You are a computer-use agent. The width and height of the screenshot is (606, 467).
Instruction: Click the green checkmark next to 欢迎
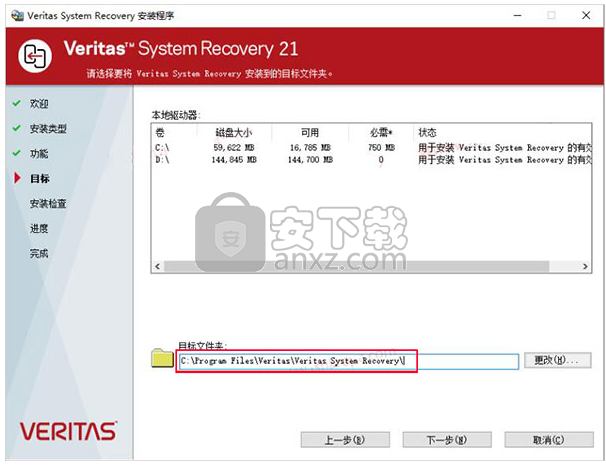coord(17,103)
